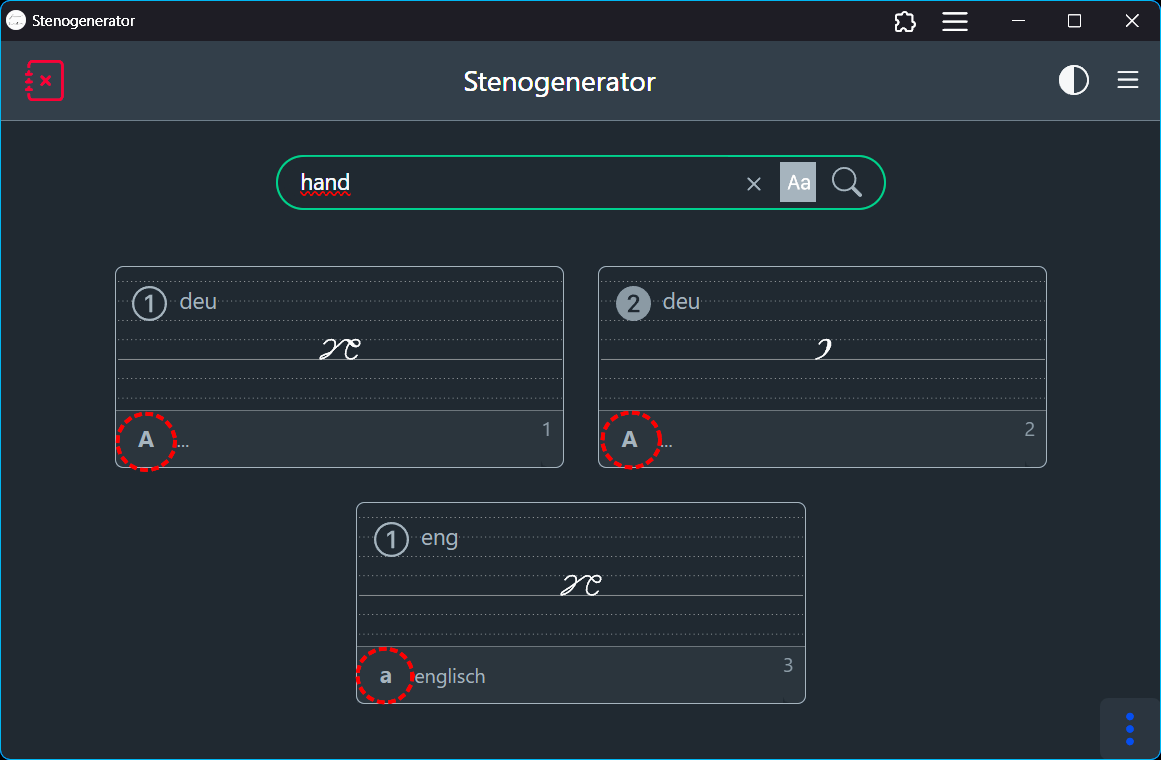Open the blue three-dot options menu
The height and width of the screenshot is (760, 1161).
[1129, 729]
